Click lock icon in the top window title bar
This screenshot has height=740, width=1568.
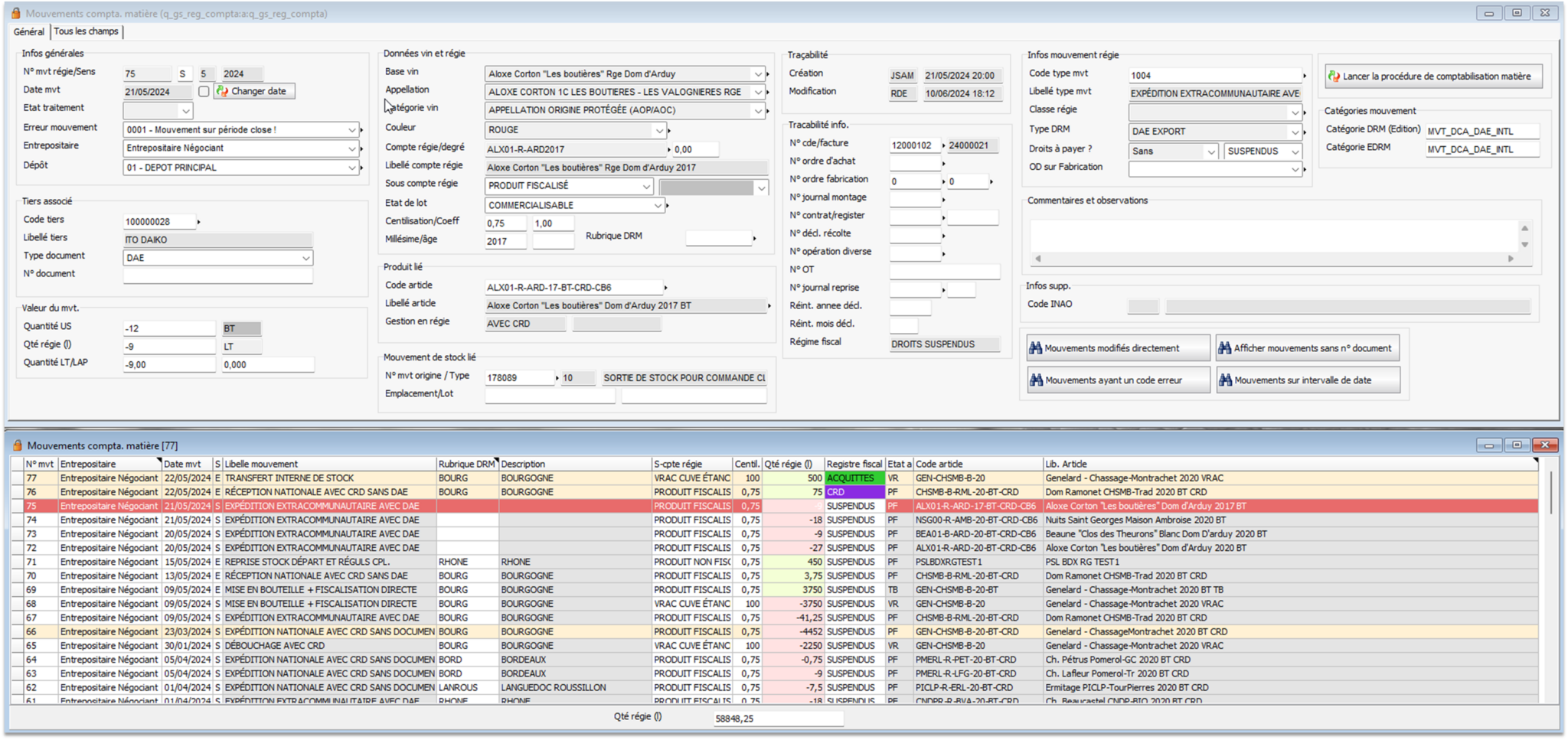coord(15,13)
